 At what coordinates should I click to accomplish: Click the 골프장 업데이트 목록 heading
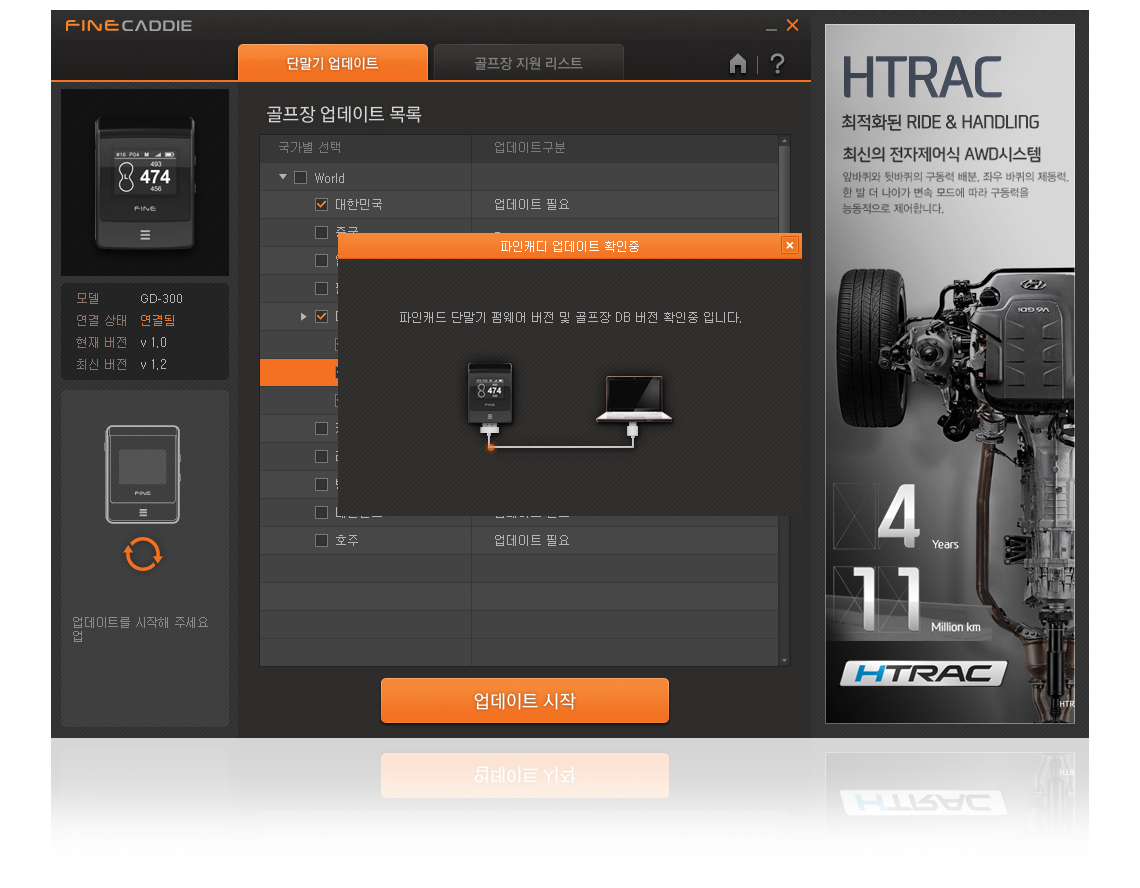[x=344, y=114]
